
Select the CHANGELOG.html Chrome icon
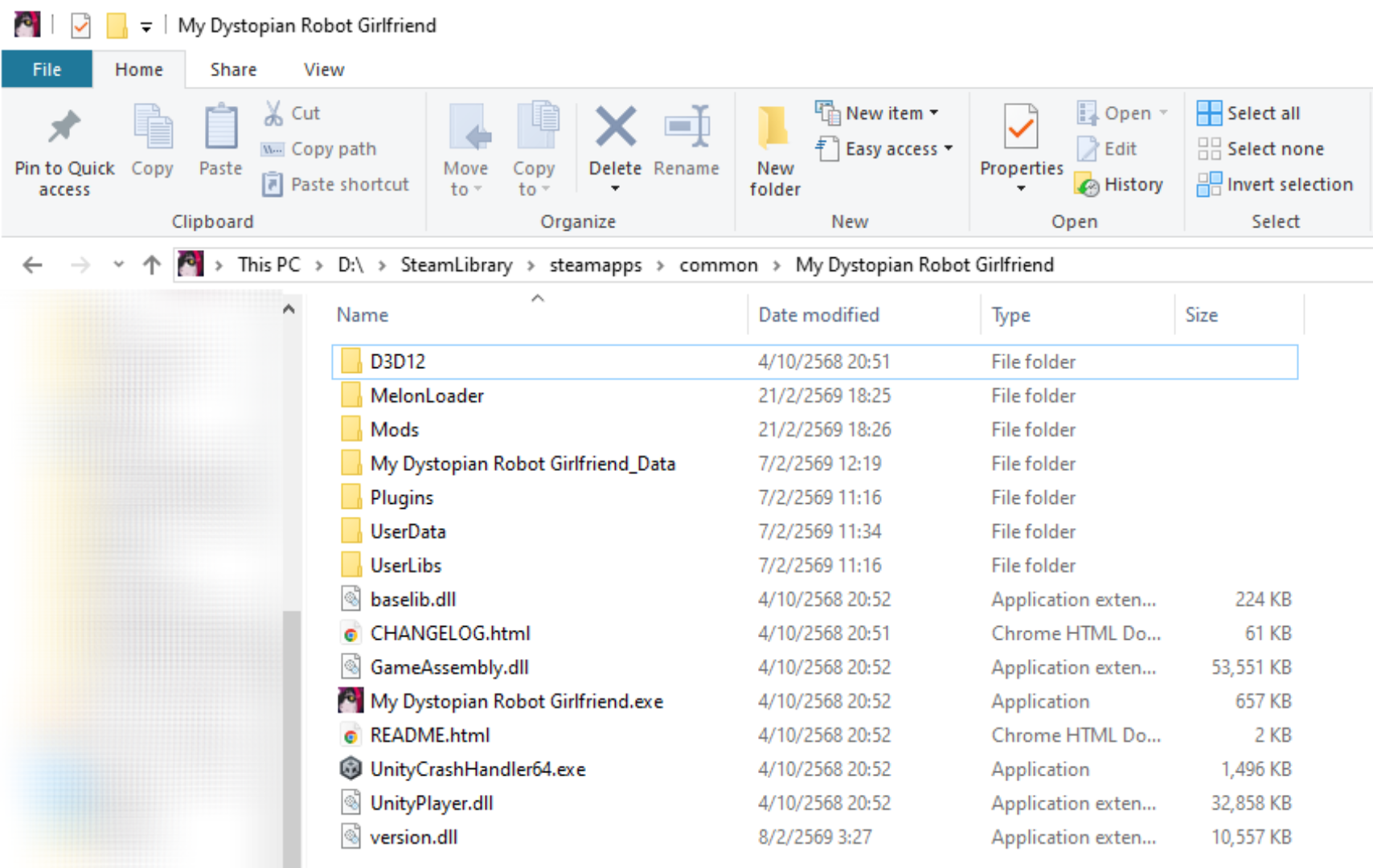350,633
